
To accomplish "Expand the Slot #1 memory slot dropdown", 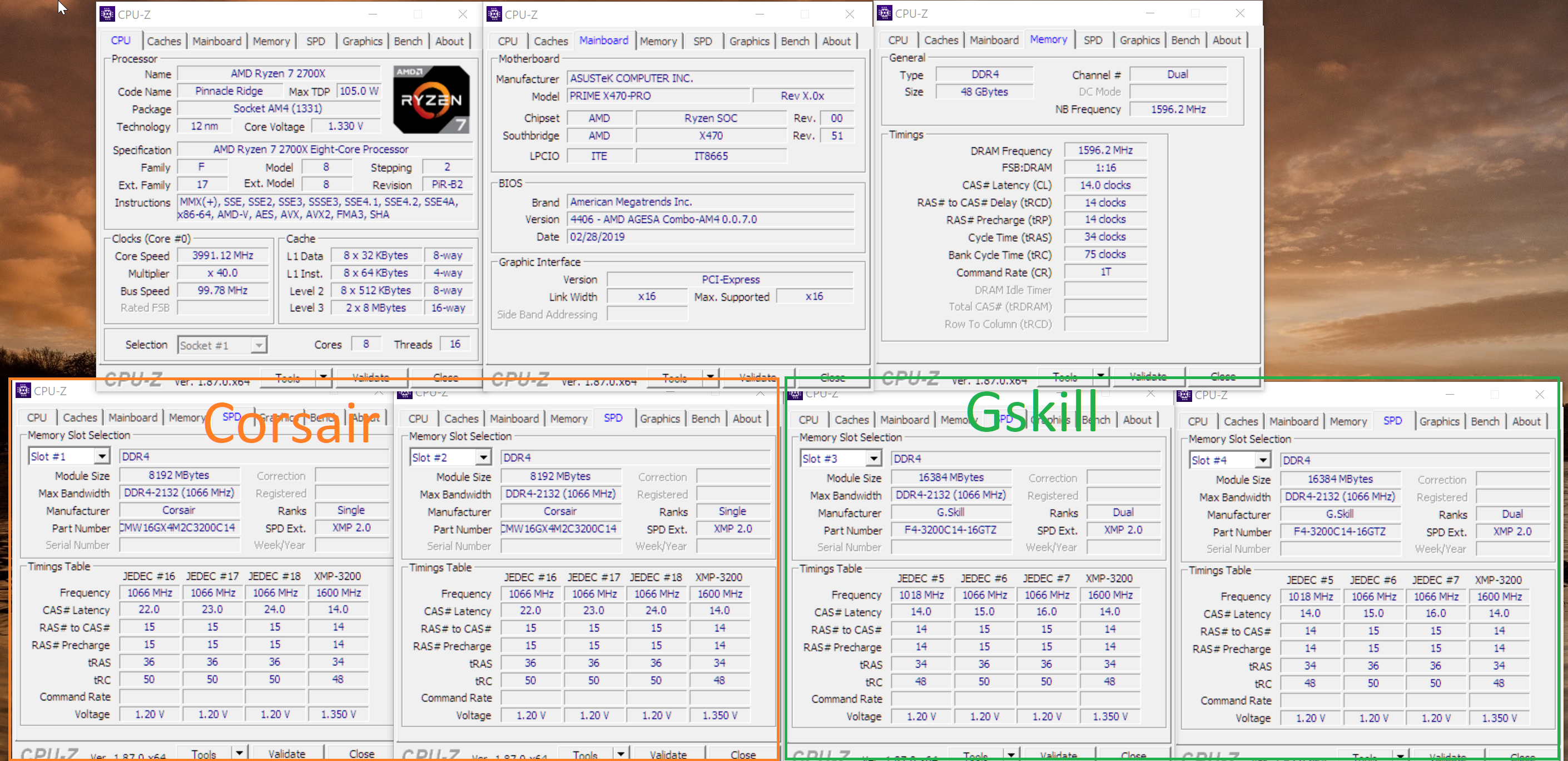I will pyautogui.click(x=102, y=456).
